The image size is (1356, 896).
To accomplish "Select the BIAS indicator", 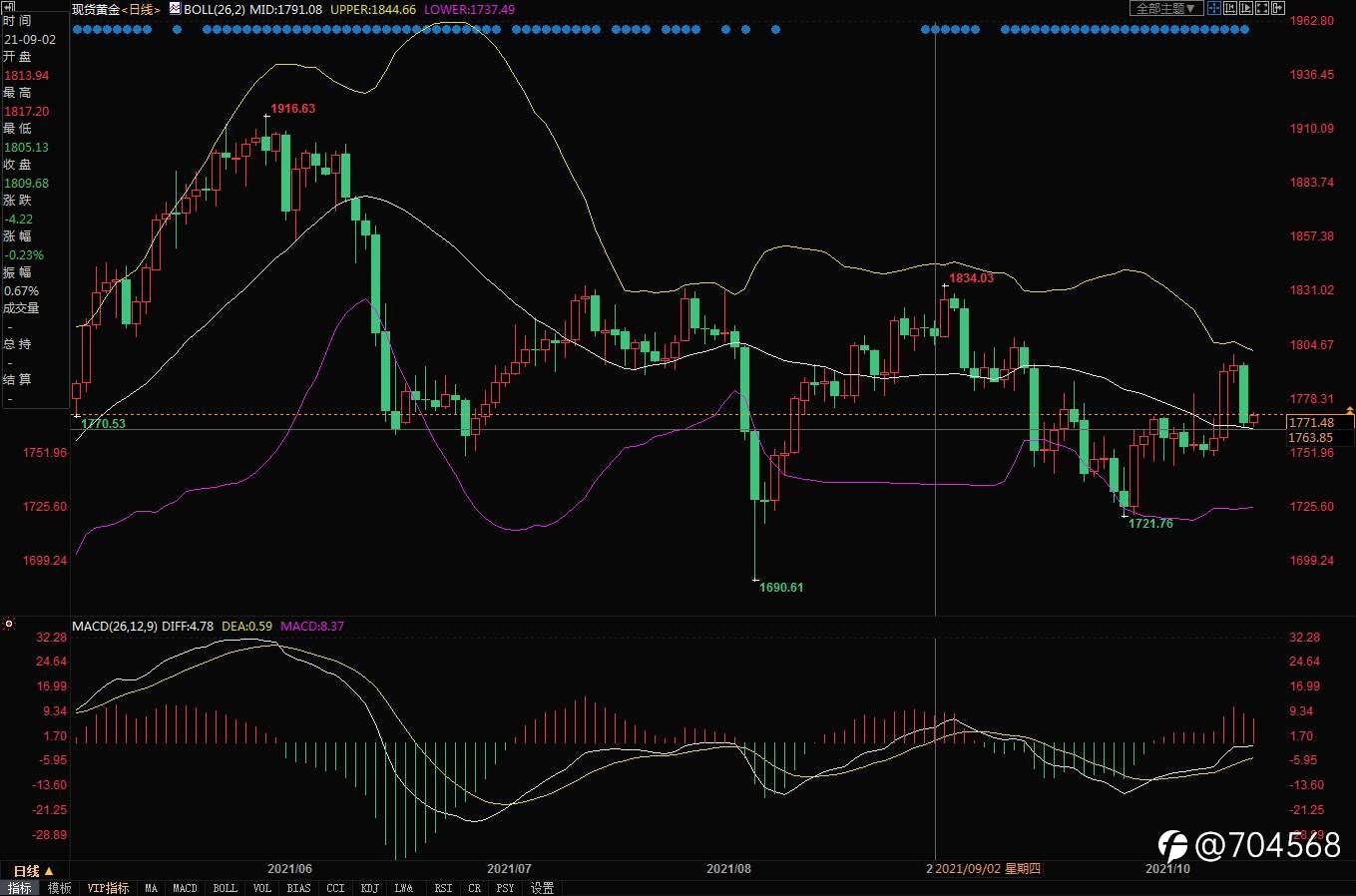I will coord(298,888).
